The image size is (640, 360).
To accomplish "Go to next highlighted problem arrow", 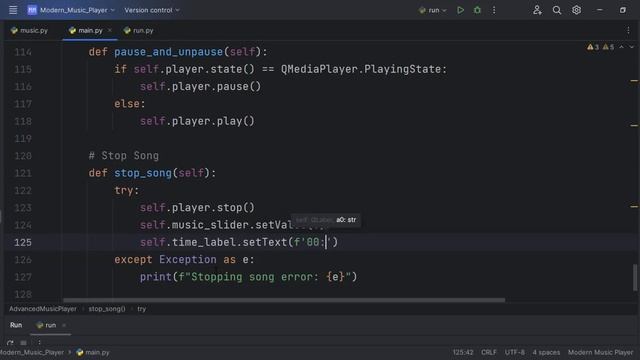I will pos(631,47).
